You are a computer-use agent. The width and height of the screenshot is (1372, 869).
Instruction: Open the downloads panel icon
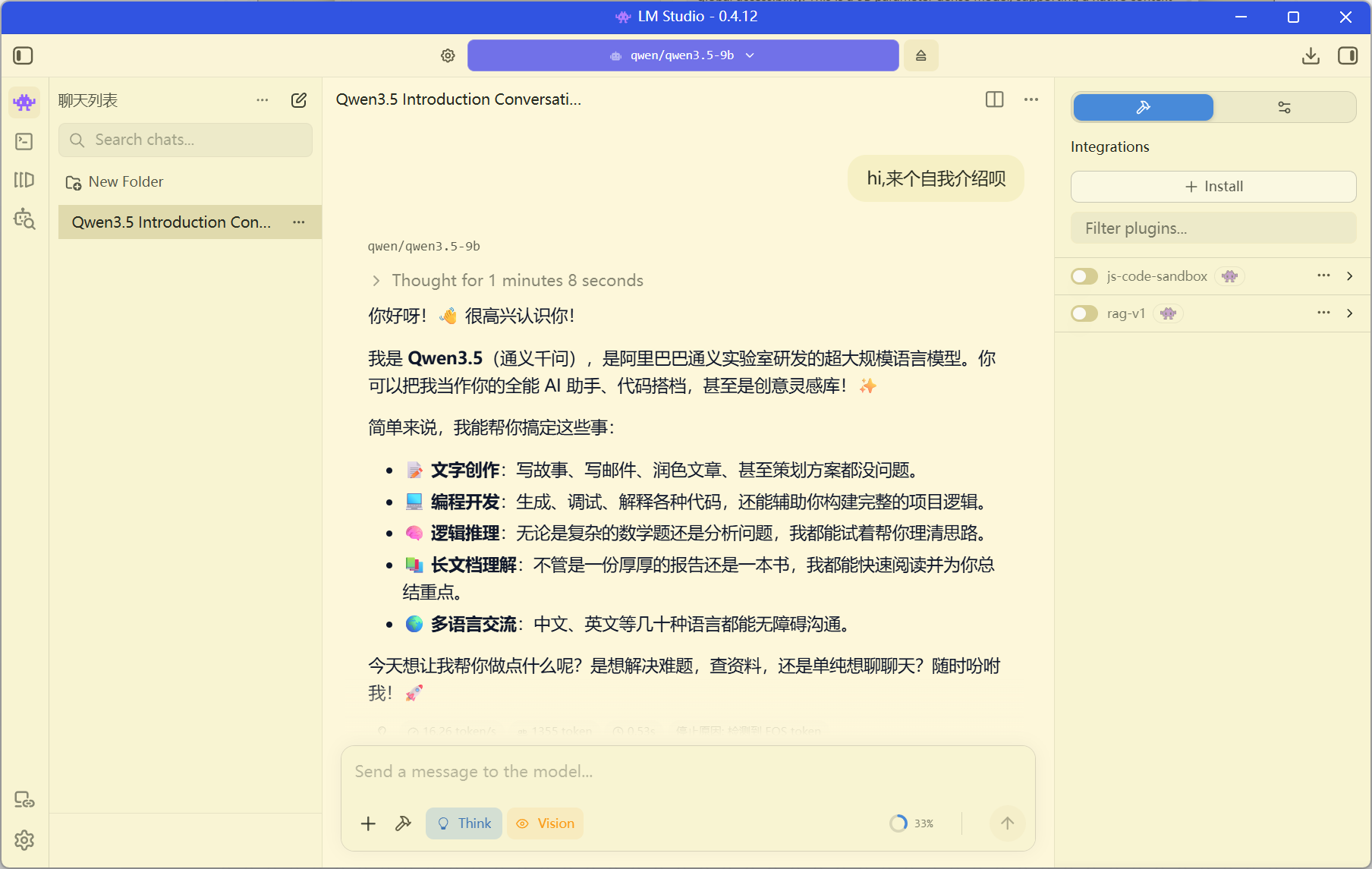coord(1311,55)
